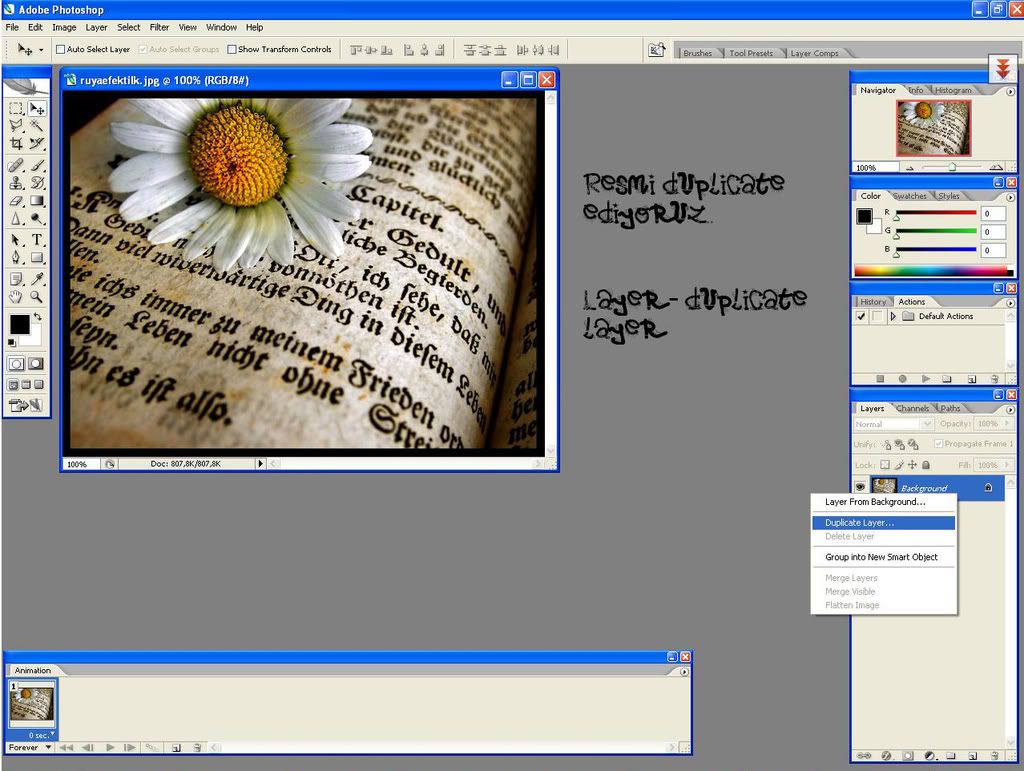
Task: Open the Move tool preset picker arrow
Action: (x=41, y=50)
